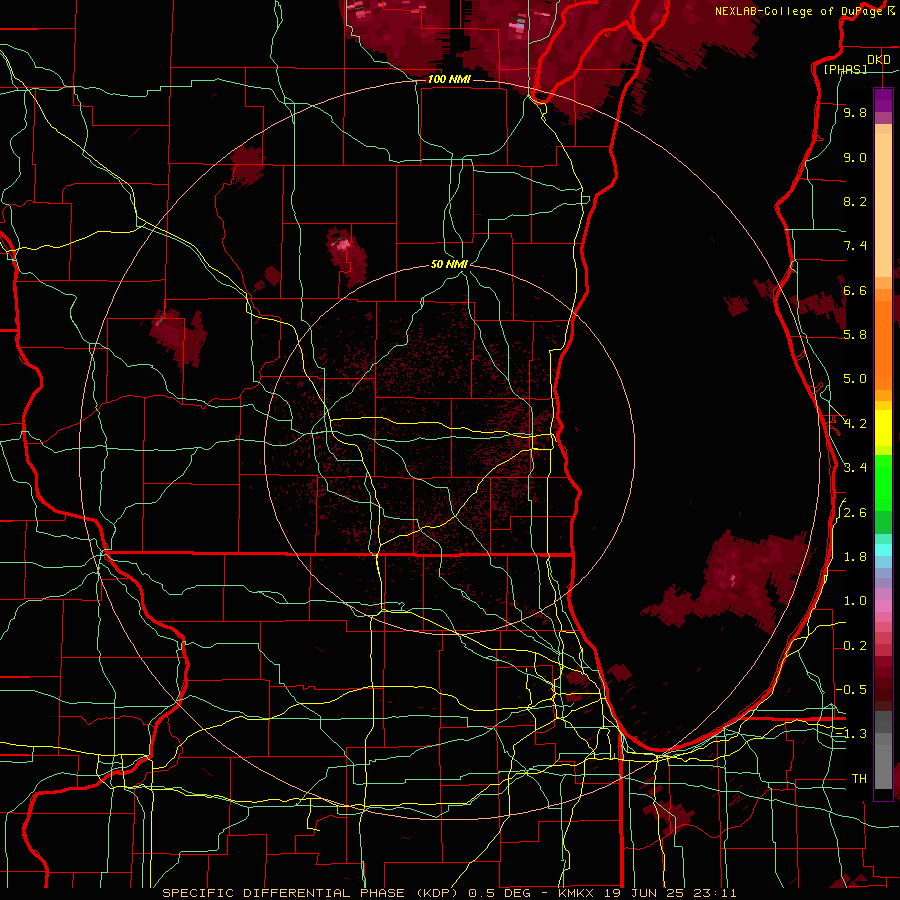Select the orange segment of the color bar
Image resolution: width=900 pixels, height=900 pixels.
pos(883,344)
